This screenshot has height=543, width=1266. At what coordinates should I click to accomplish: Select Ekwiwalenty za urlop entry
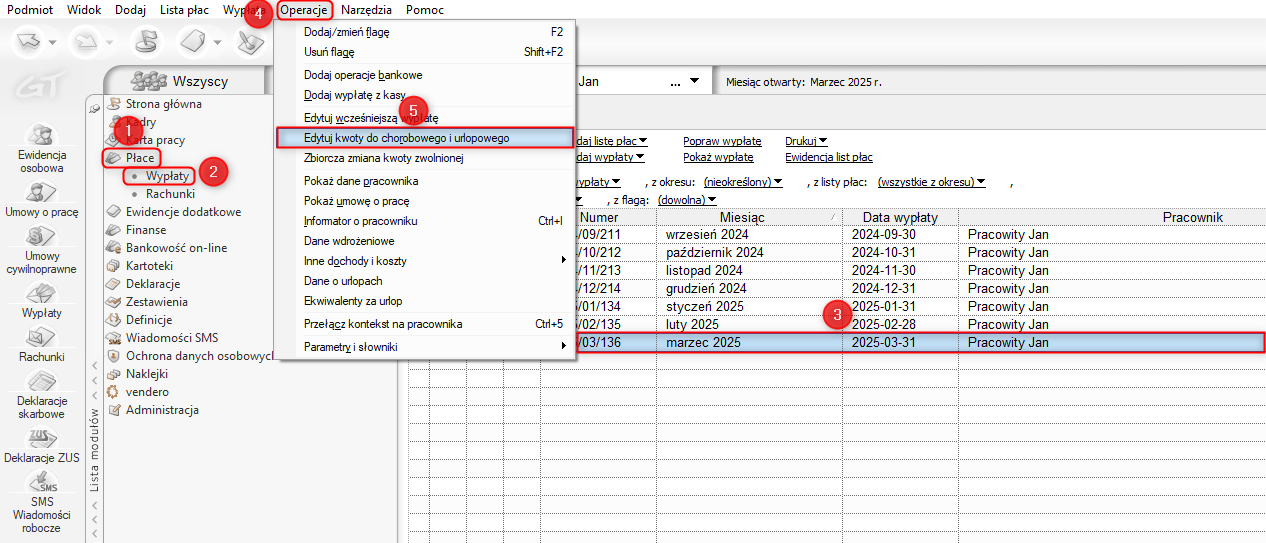[x=425, y=300]
